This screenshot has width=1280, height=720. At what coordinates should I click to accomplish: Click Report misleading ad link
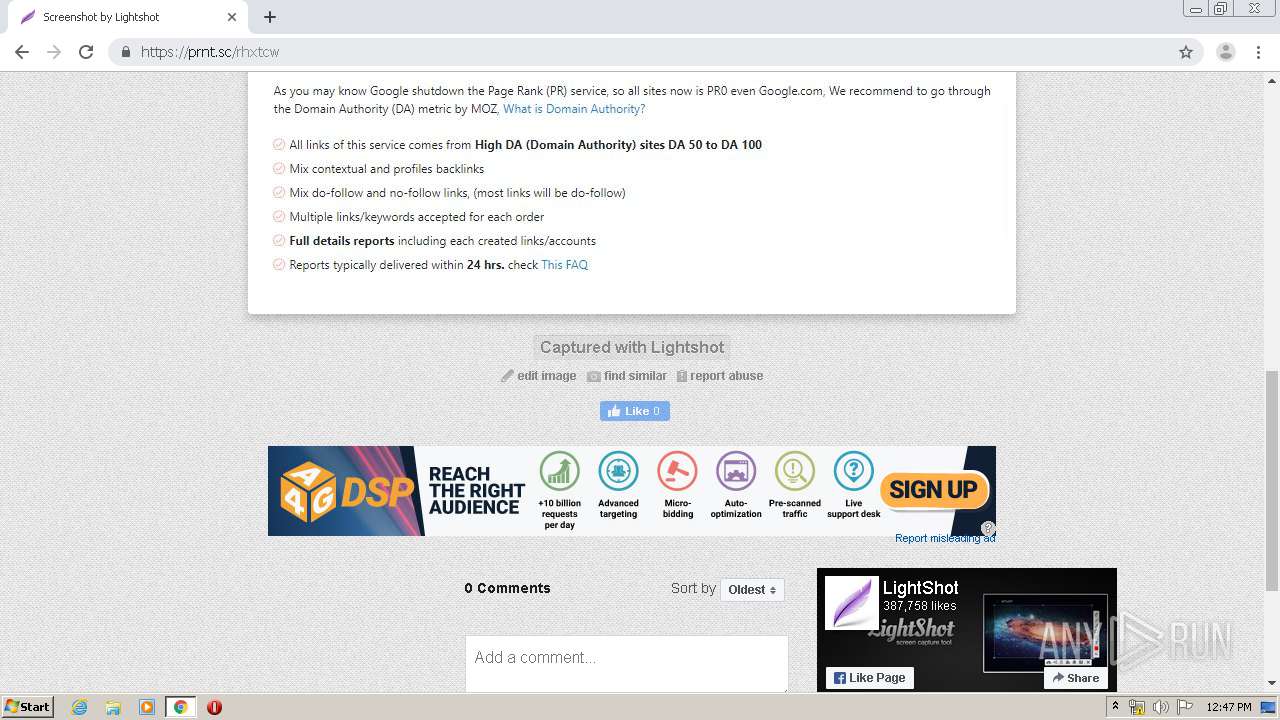click(x=945, y=538)
